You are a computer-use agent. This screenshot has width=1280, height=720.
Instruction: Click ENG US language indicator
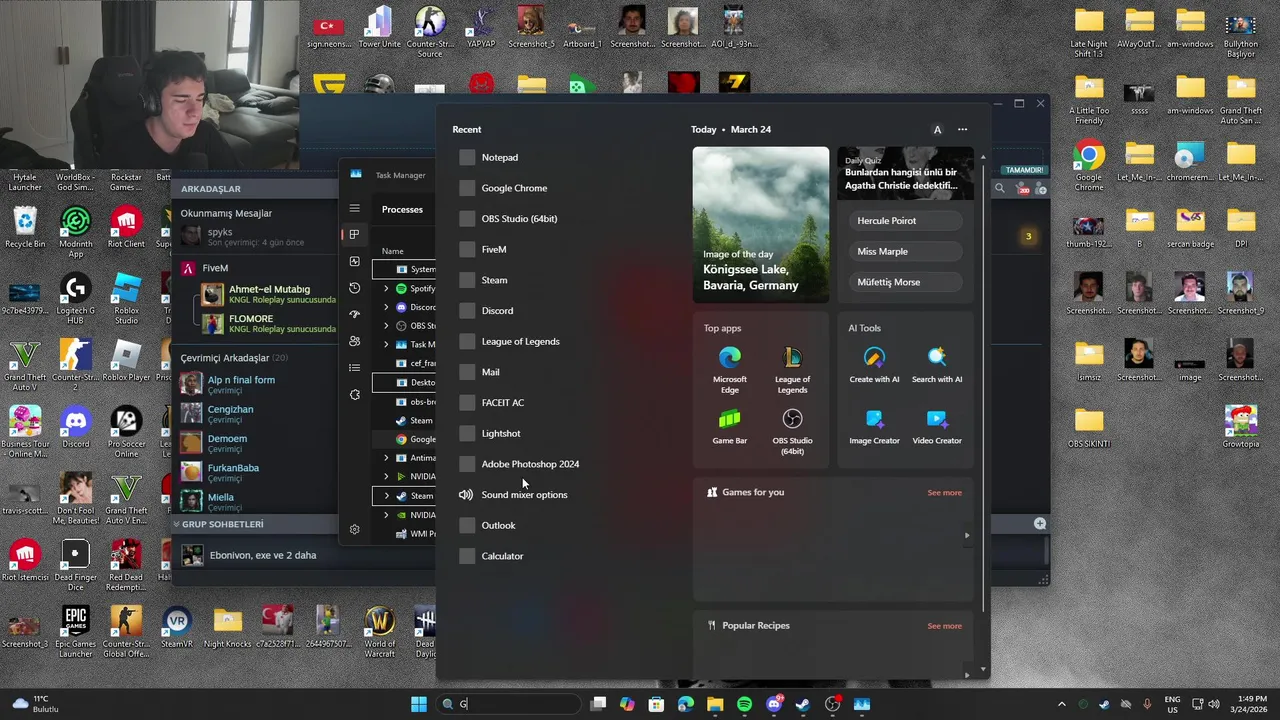tap(1173, 704)
